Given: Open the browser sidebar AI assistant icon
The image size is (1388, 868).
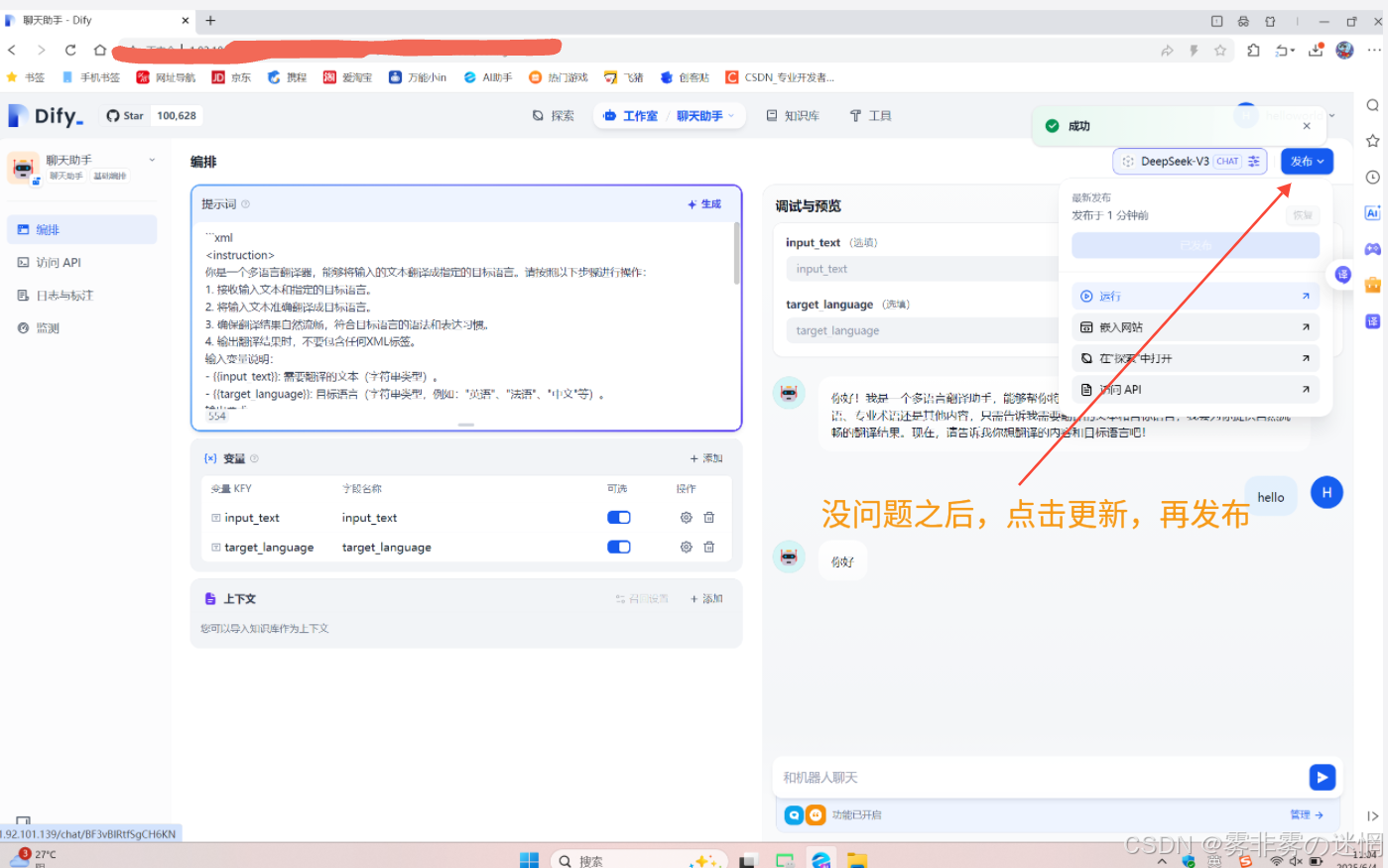Looking at the screenshot, I should (x=1373, y=213).
